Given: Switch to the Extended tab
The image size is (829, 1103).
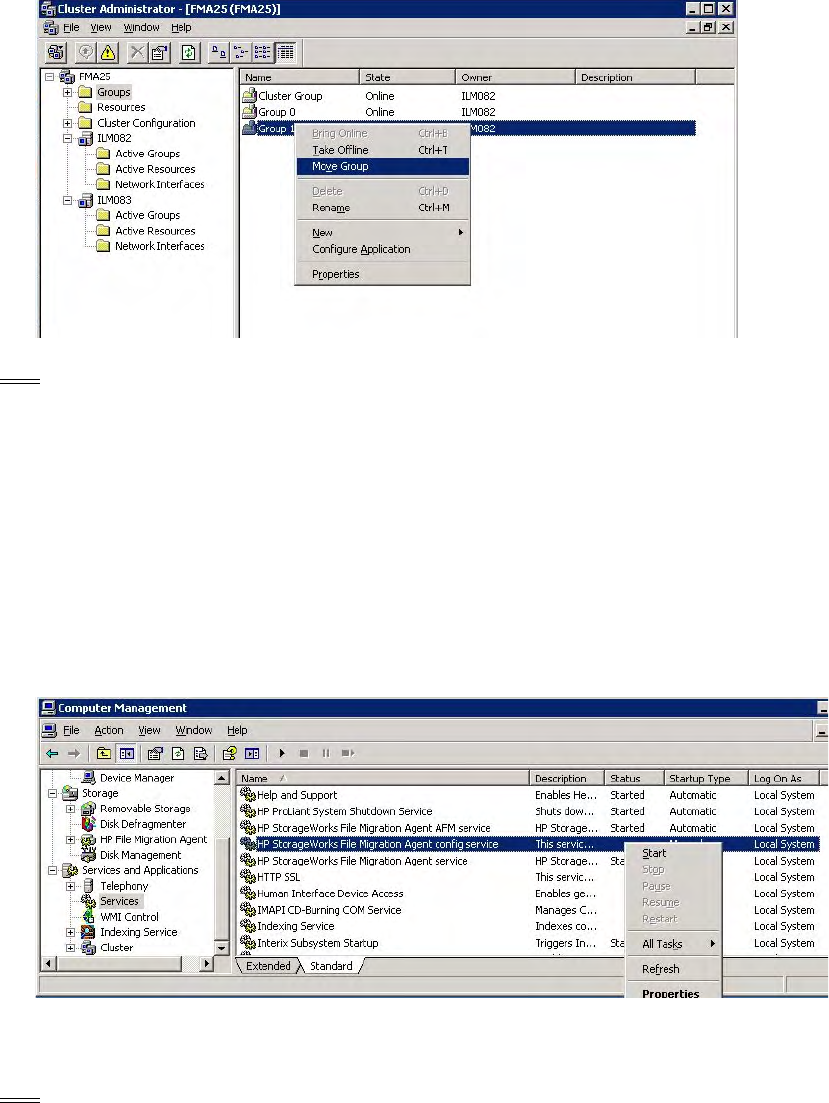Looking at the screenshot, I should 268,967.
